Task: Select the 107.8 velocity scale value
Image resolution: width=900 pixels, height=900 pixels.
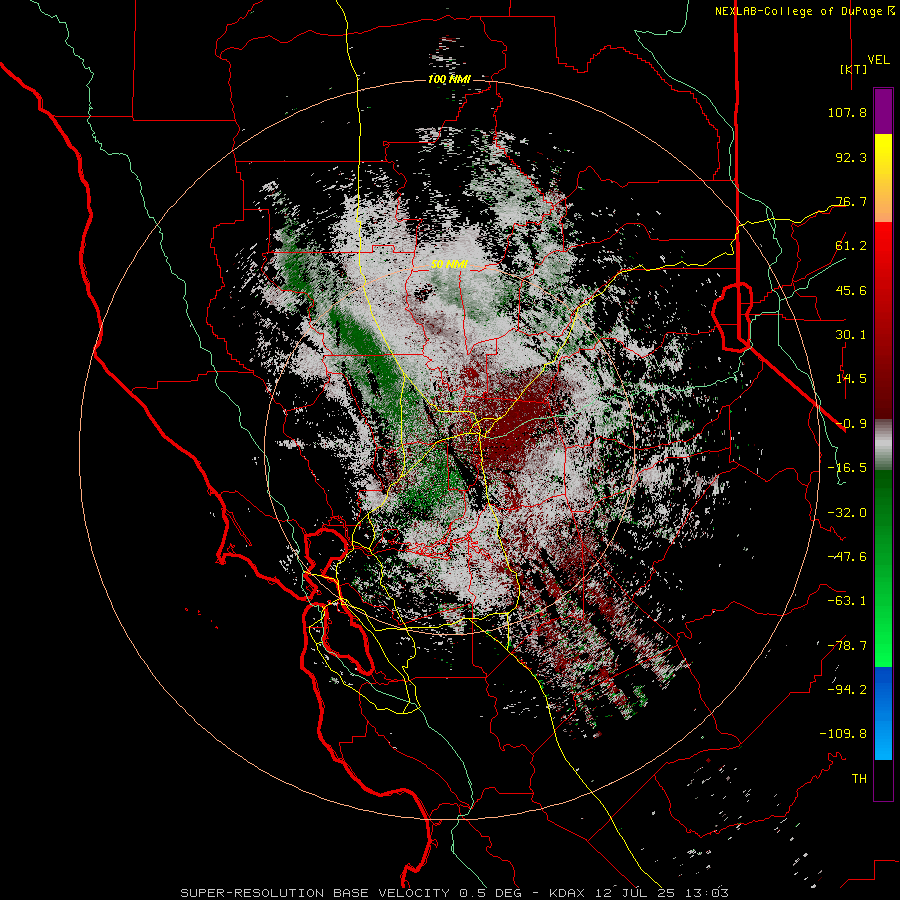Action: point(847,112)
